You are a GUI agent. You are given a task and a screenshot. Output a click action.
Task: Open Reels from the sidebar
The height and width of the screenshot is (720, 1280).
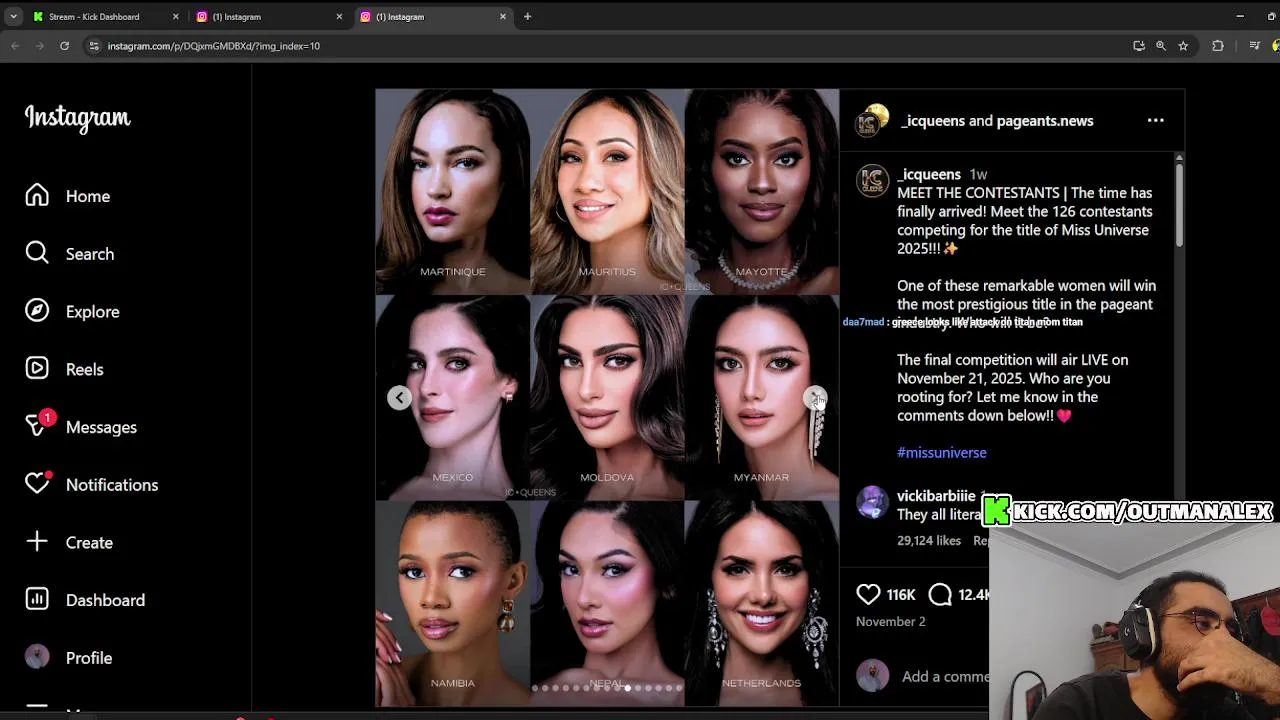coord(64,369)
